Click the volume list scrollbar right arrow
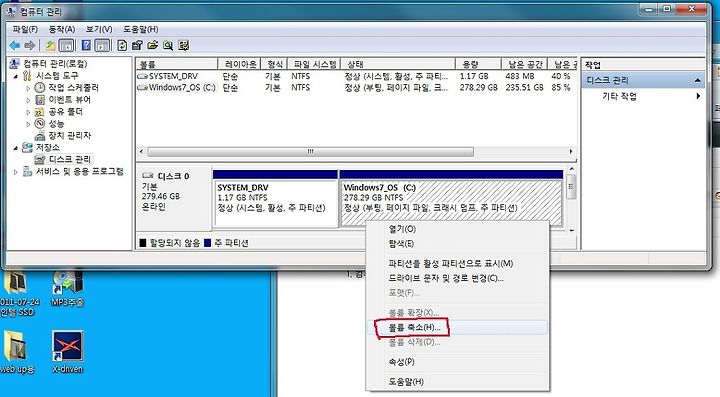 pos(571,151)
